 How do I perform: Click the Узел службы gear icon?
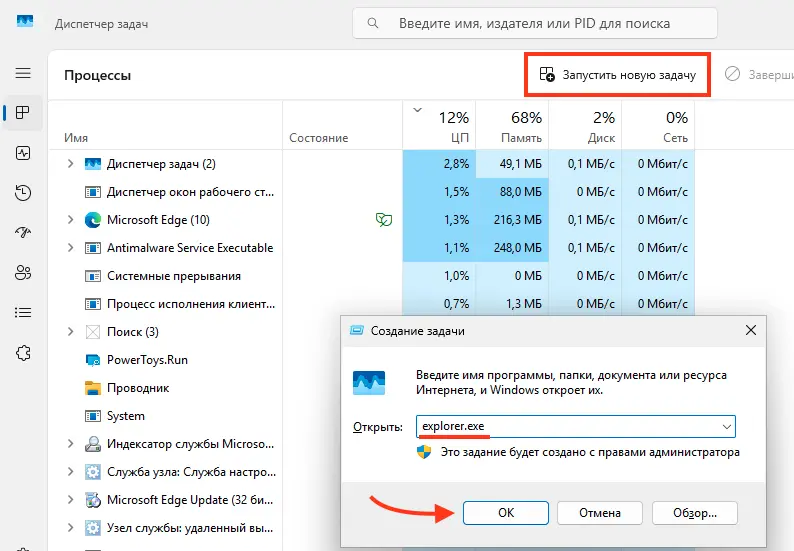(x=93, y=528)
